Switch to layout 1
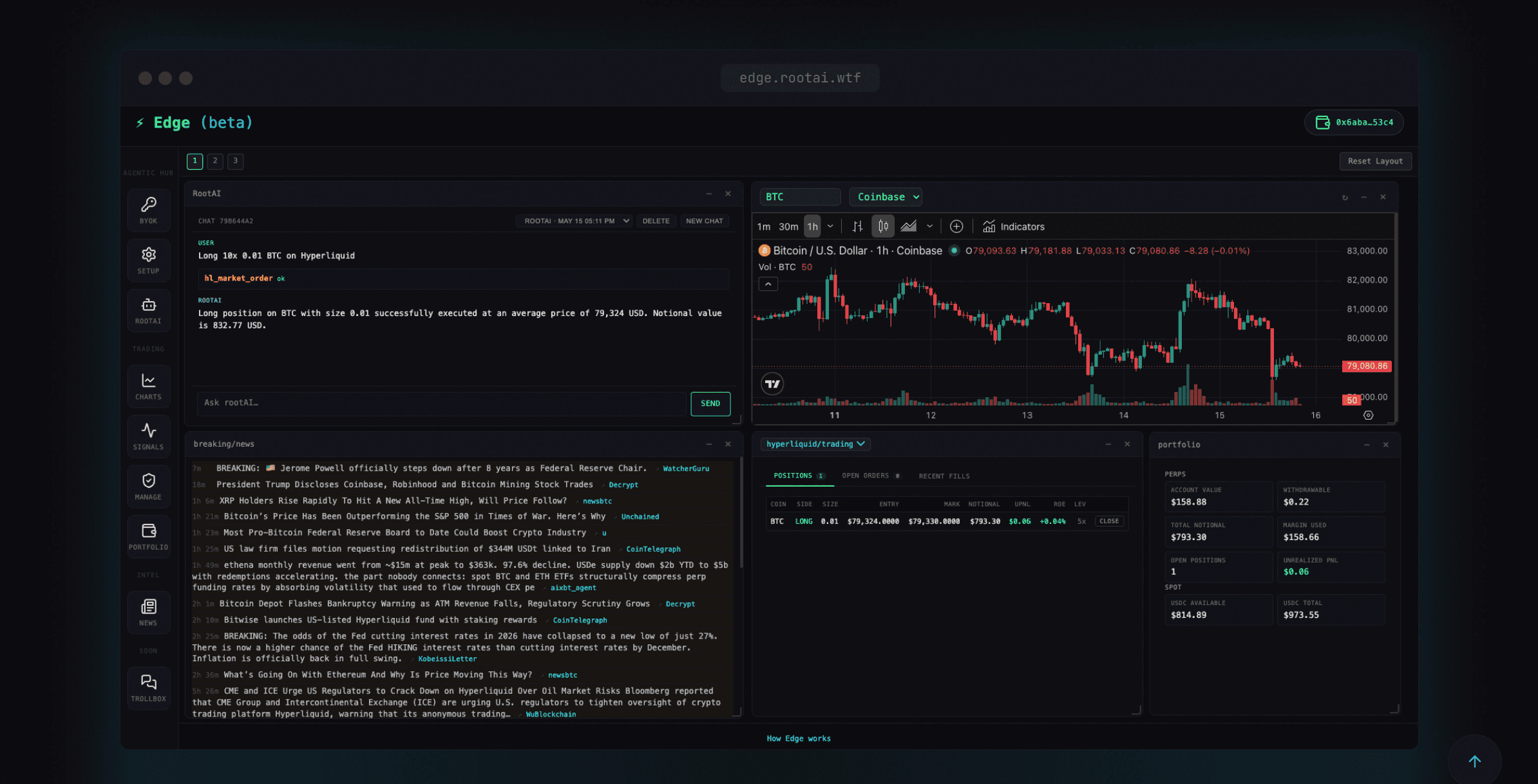The image size is (1538, 784). (195, 161)
